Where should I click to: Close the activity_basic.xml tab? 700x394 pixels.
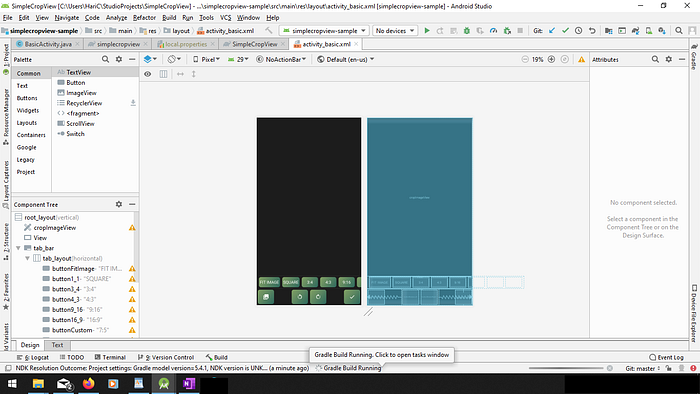point(356,44)
